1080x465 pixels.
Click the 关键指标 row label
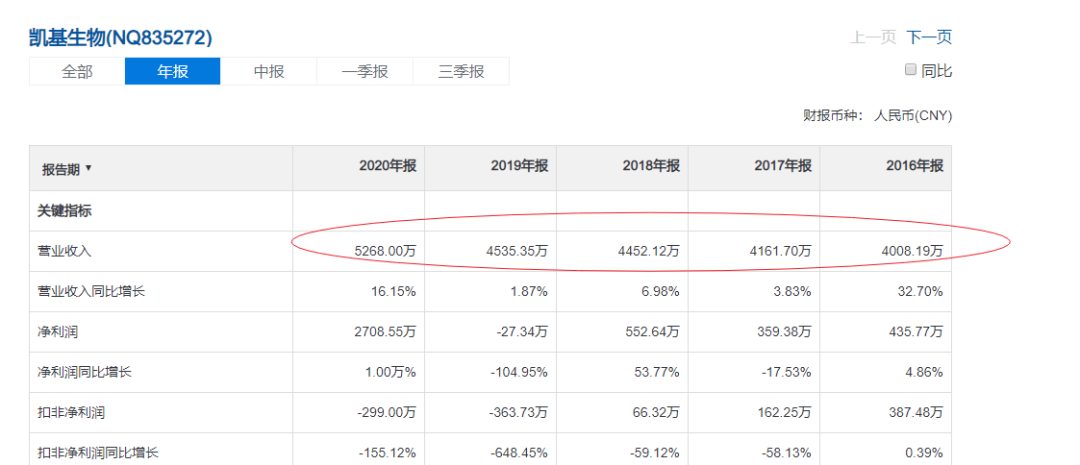[64, 211]
